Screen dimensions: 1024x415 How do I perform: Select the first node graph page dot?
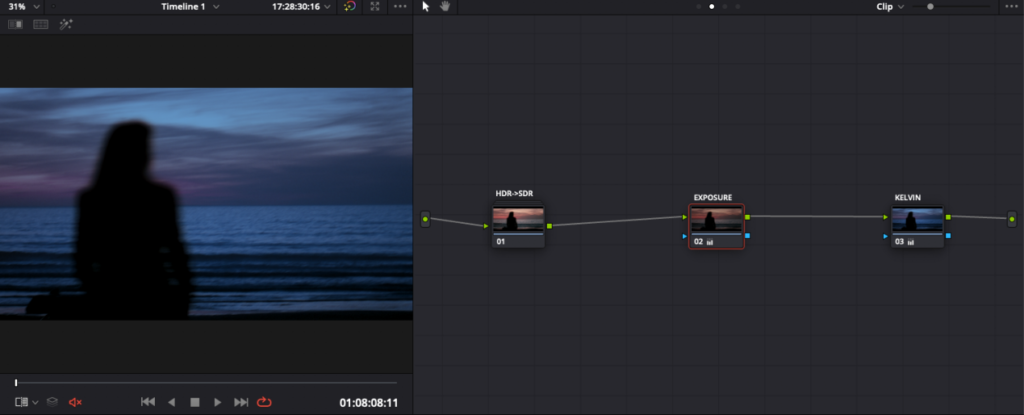point(699,7)
